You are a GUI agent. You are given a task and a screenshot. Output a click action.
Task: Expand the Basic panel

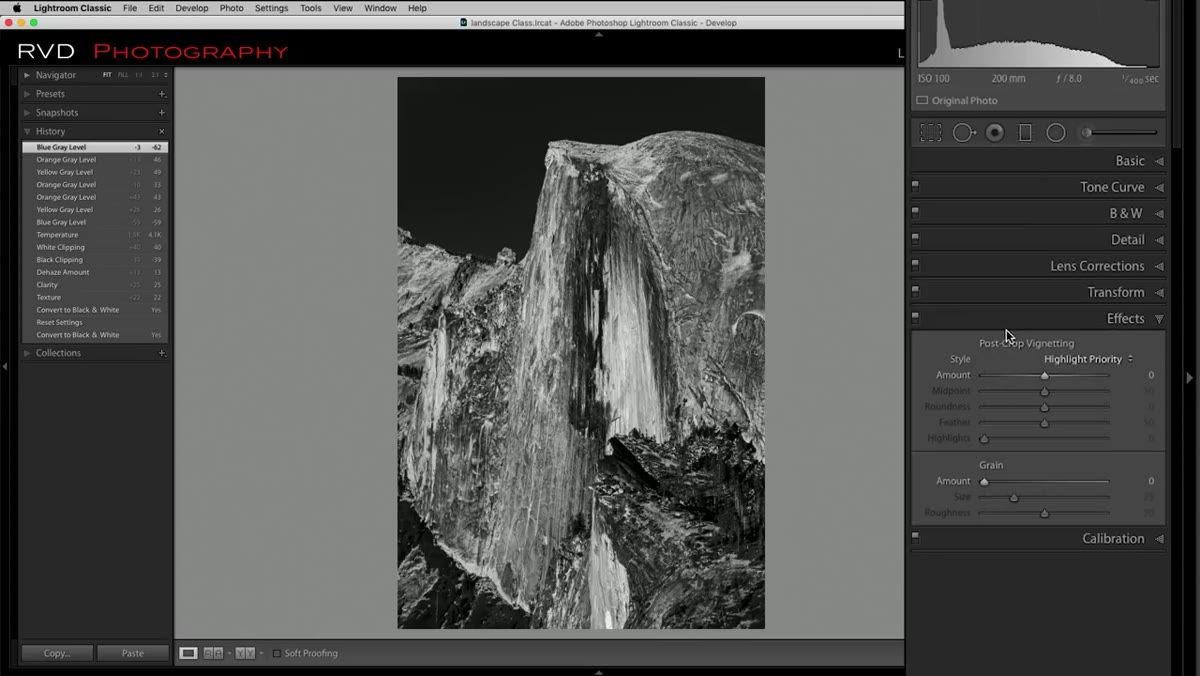pyautogui.click(x=1159, y=161)
